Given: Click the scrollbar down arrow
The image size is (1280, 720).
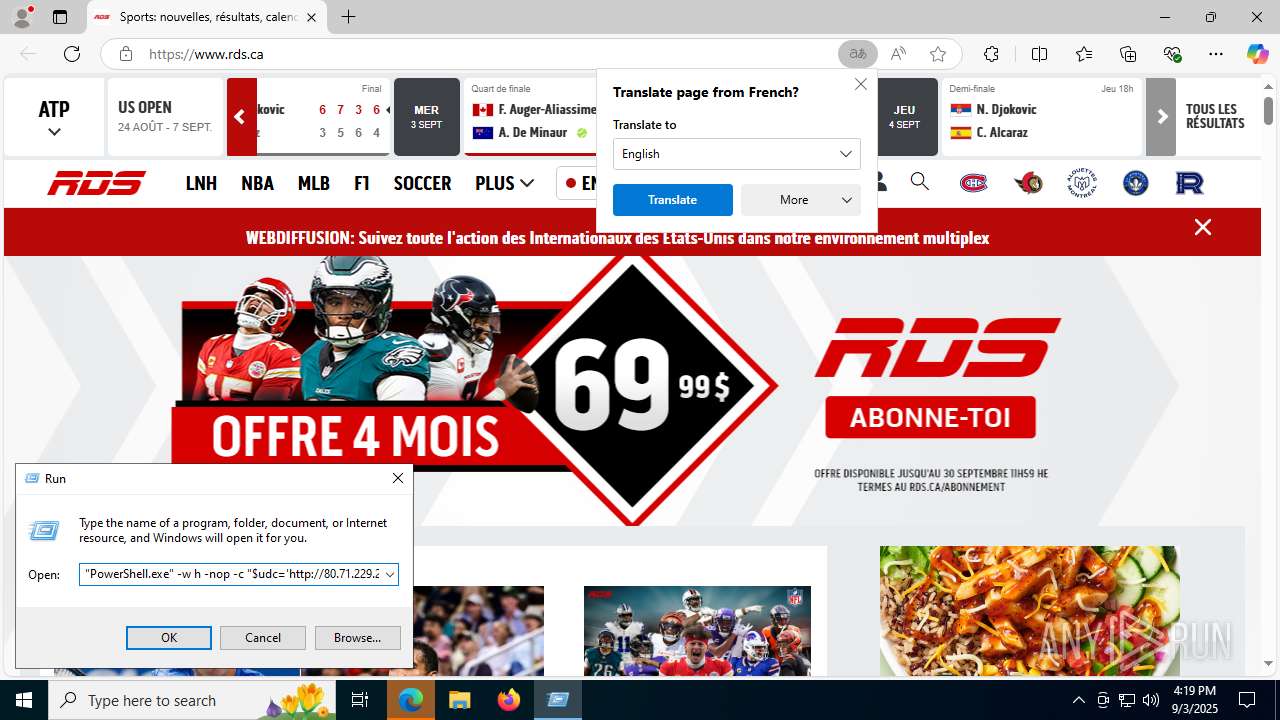Looking at the screenshot, I should (x=1269, y=663).
